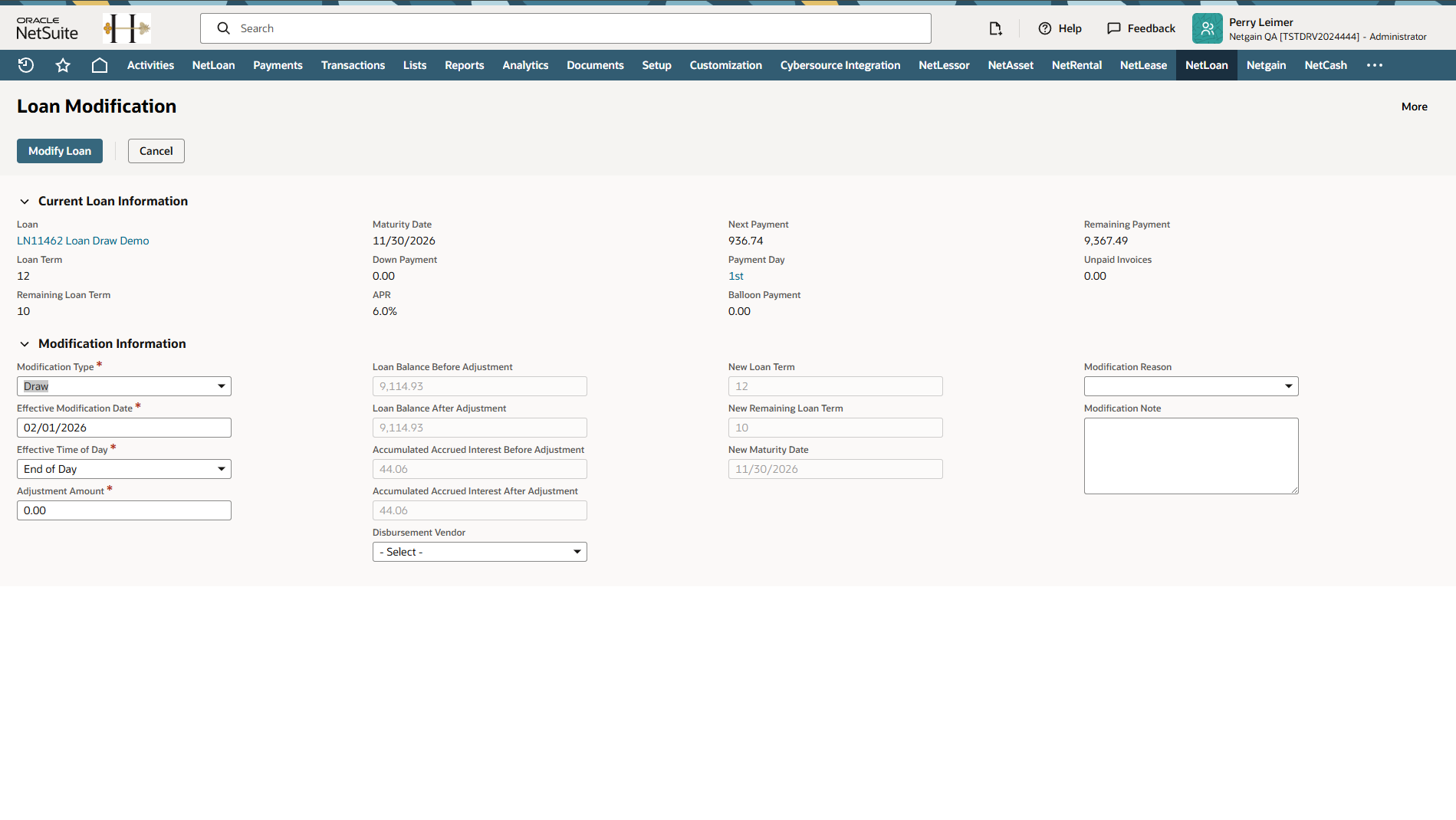Open the Reports menu
The image size is (1456, 820).
[464, 65]
